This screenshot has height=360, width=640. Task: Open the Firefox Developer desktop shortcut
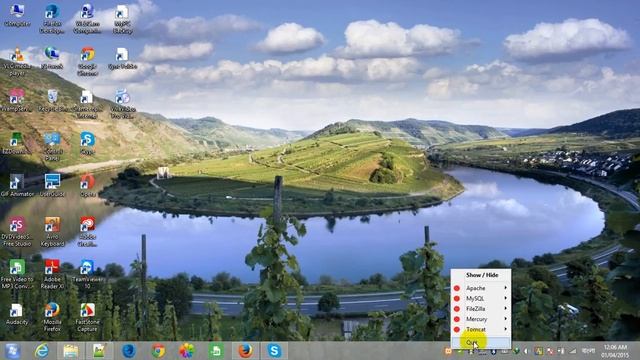tap(52, 19)
